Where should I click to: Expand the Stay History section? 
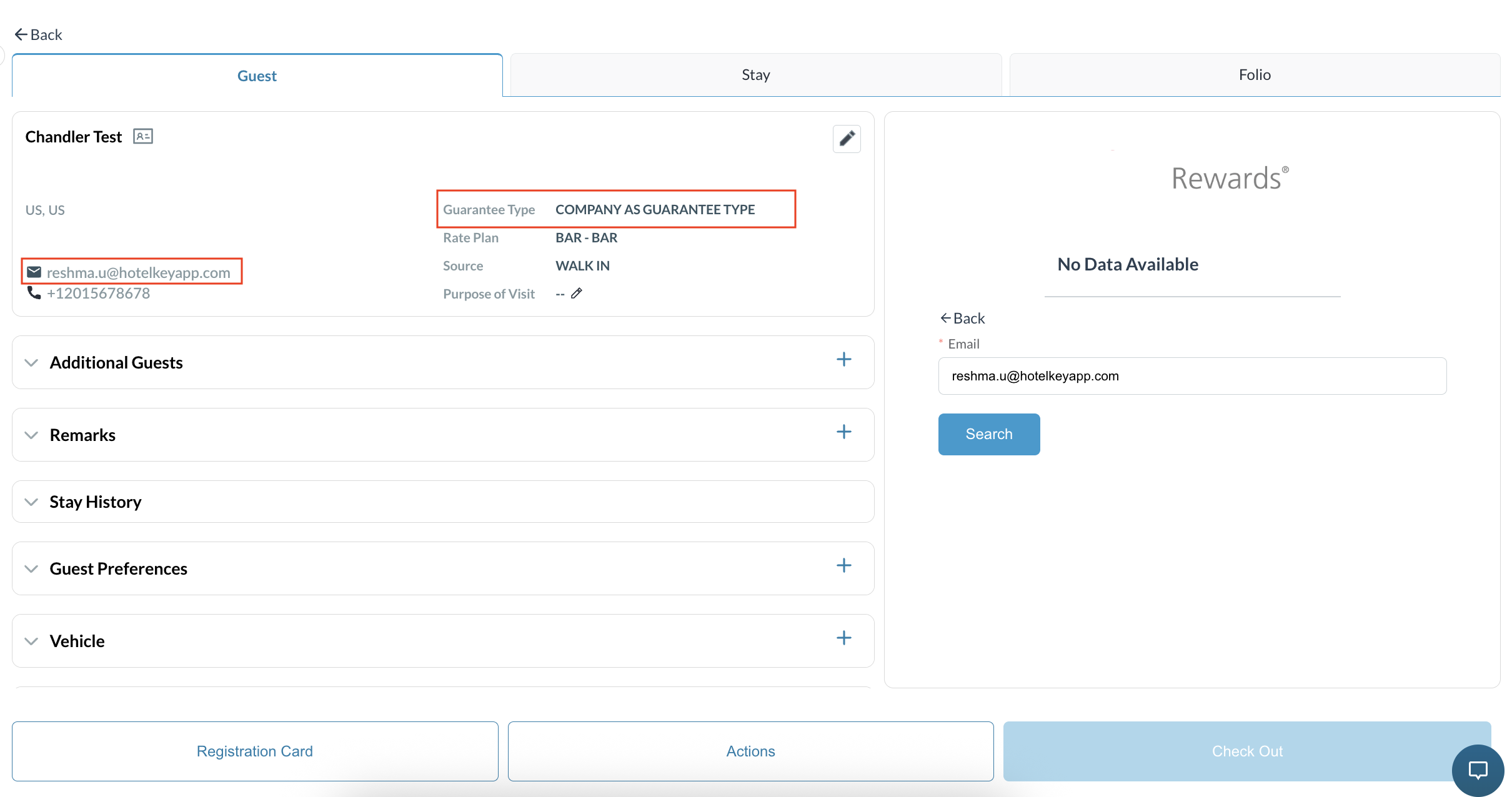coord(31,502)
